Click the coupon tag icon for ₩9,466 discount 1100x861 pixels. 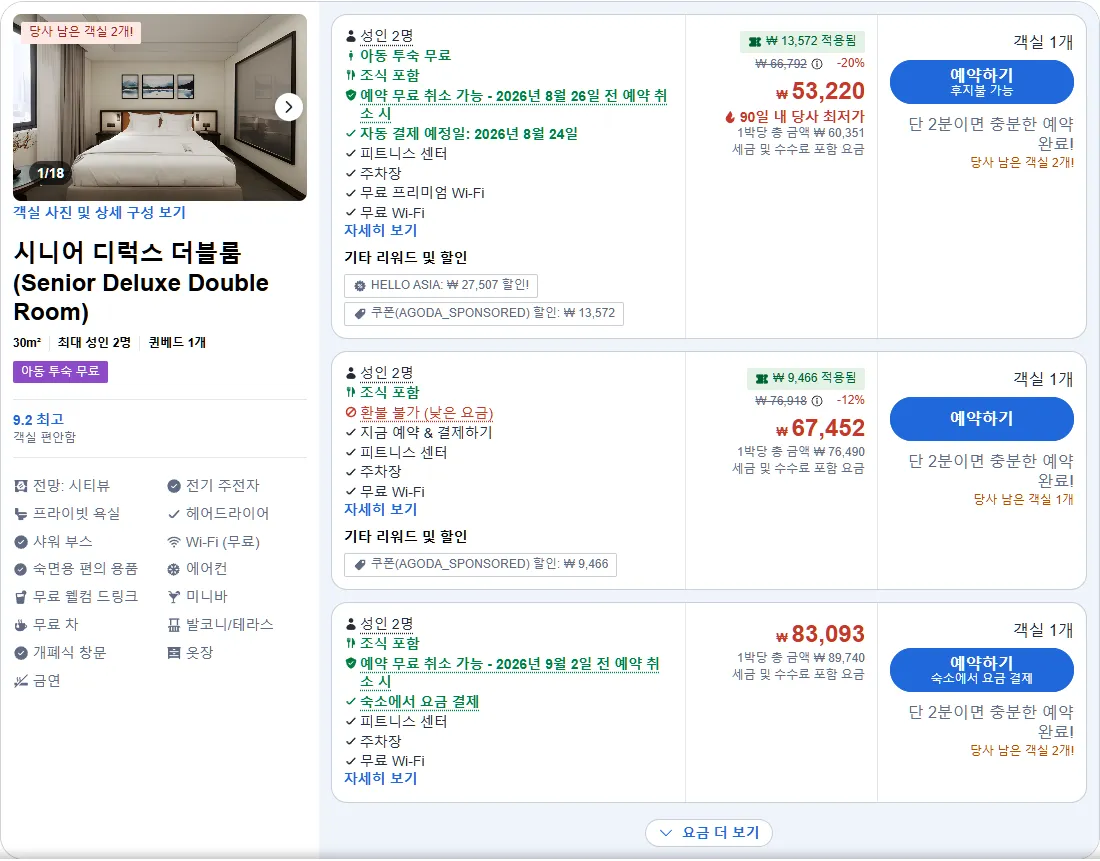pyautogui.click(x=360, y=564)
